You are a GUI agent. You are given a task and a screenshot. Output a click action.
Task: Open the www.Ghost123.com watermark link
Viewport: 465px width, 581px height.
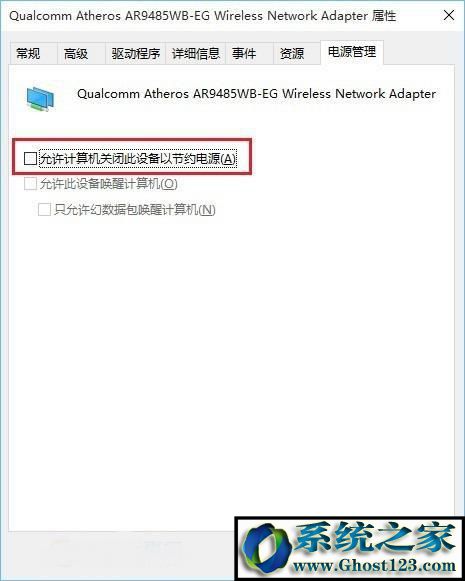(x=374, y=565)
